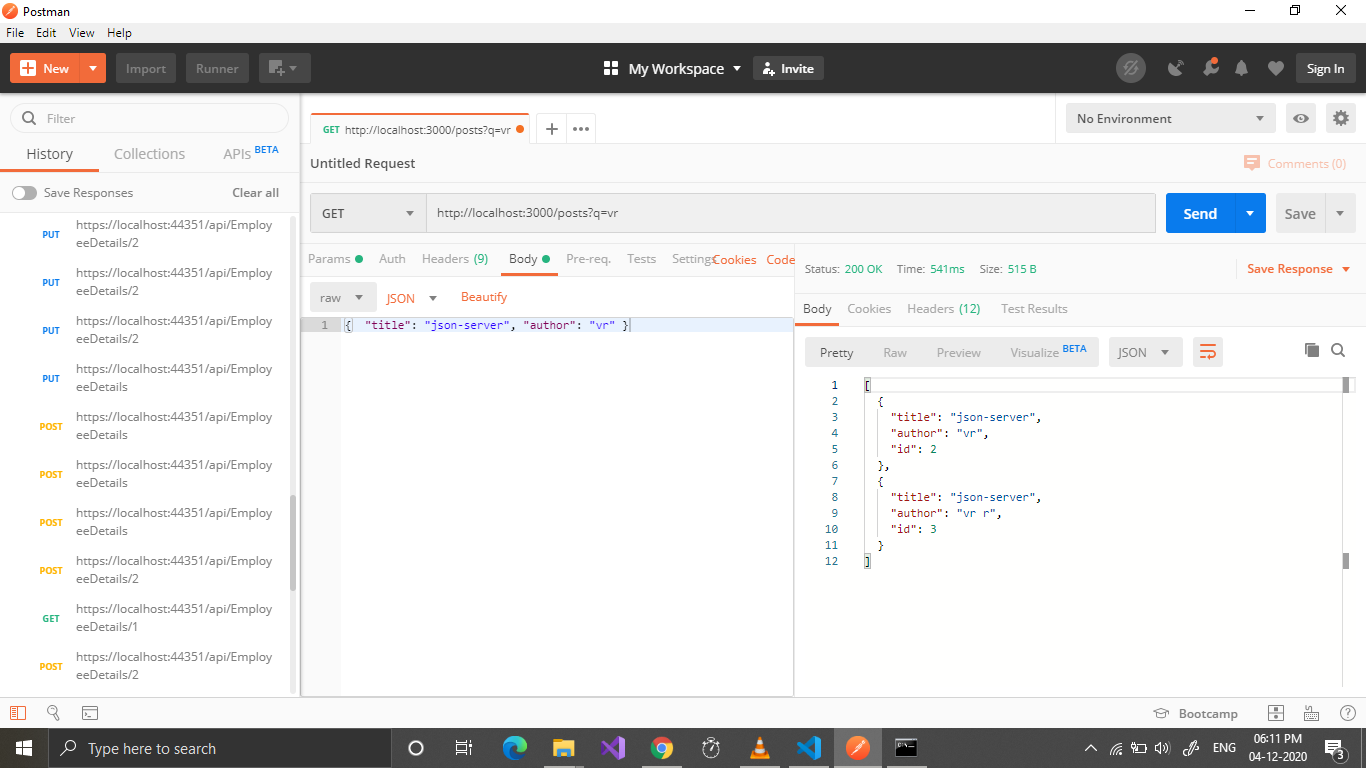Open the Save Response dropdown
The height and width of the screenshot is (768, 1366).
tap(1298, 269)
